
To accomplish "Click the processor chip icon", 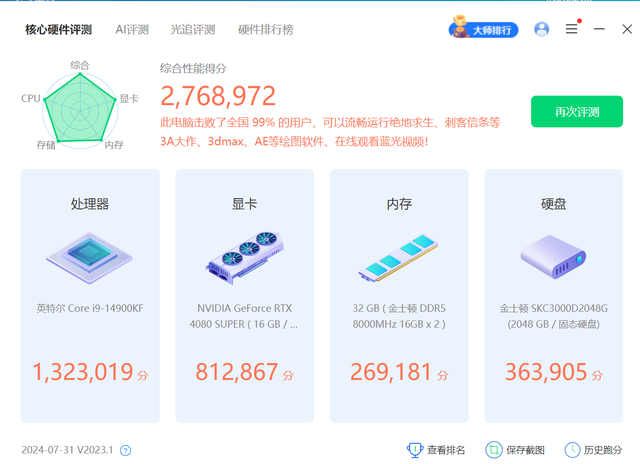I will (89, 258).
